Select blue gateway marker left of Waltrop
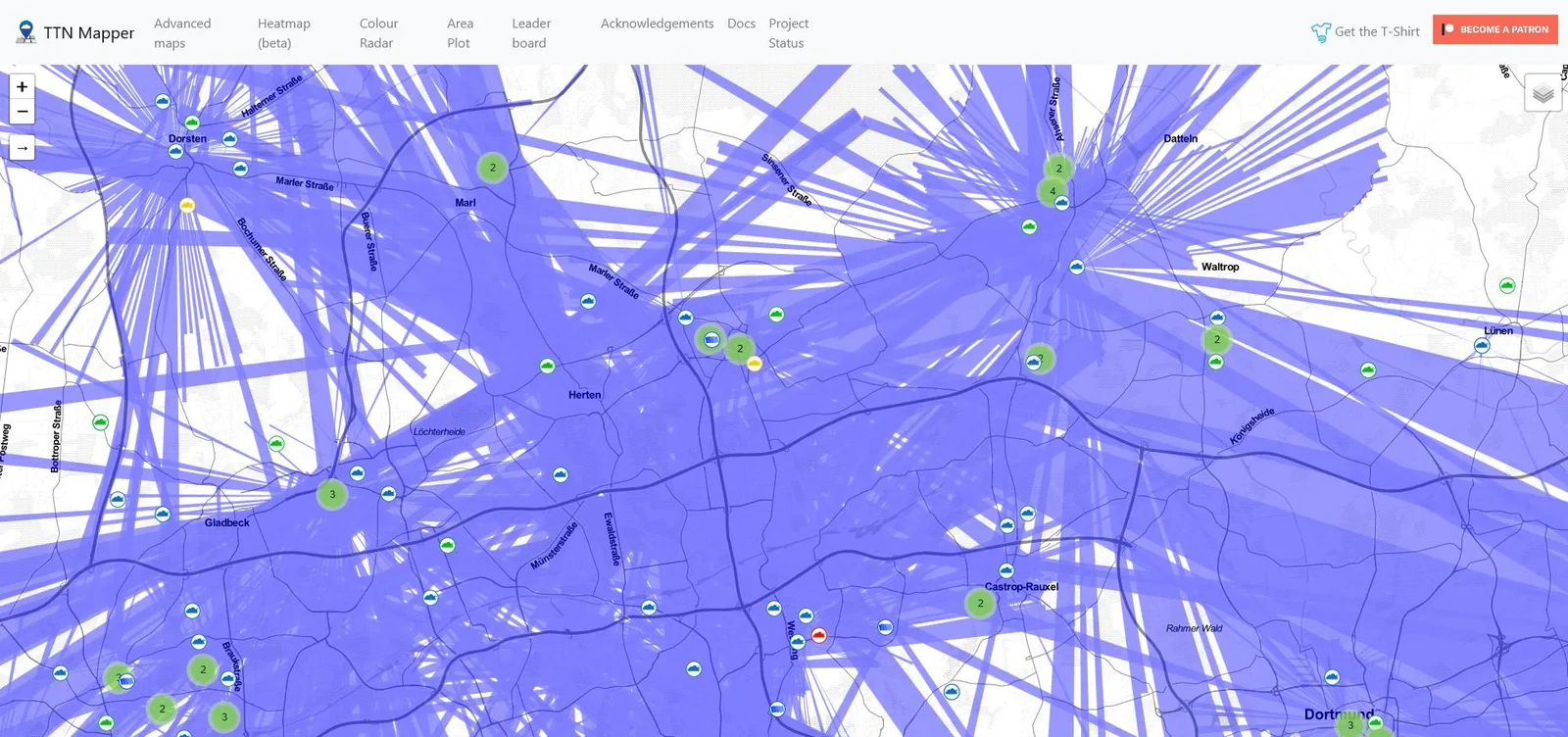The height and width of the screenshot is (737, 1568). click(x=1076, y=267)
